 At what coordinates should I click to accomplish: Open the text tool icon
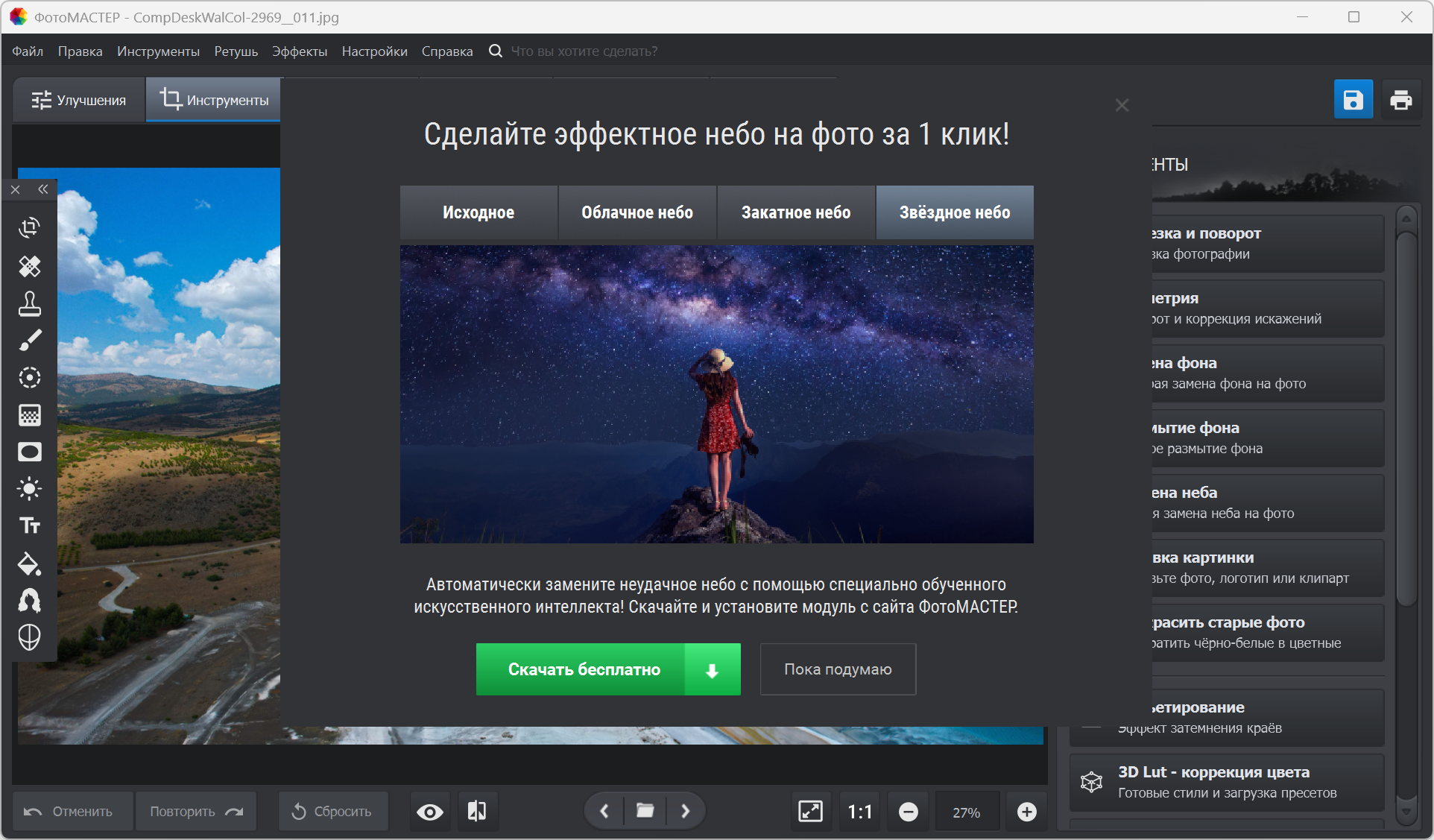point(30,526)
